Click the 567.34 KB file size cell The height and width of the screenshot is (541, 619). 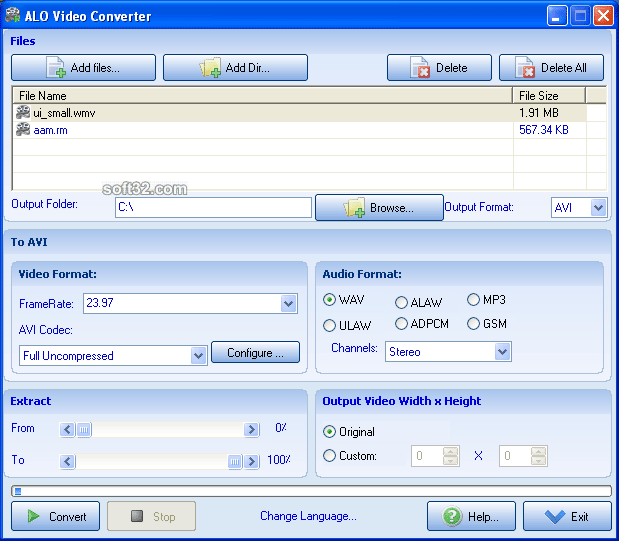point(544,130)
